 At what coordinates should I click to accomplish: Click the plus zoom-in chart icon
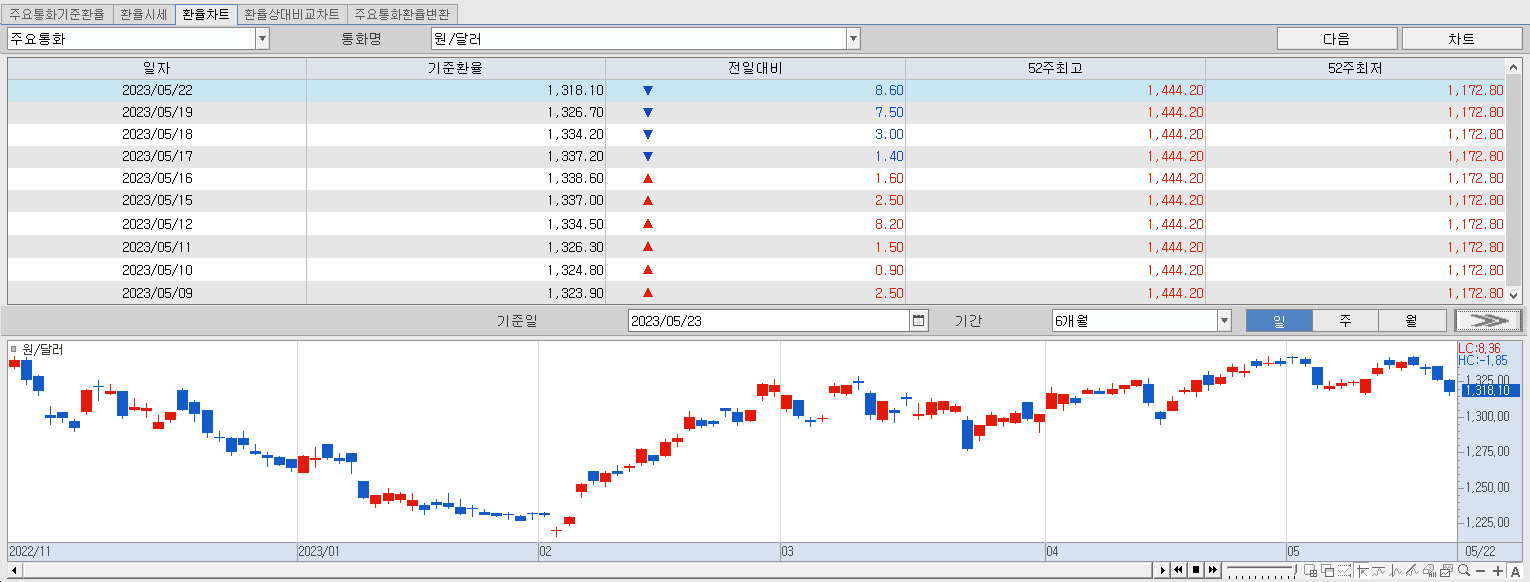pyautogui.click(x=1498, y=571)
